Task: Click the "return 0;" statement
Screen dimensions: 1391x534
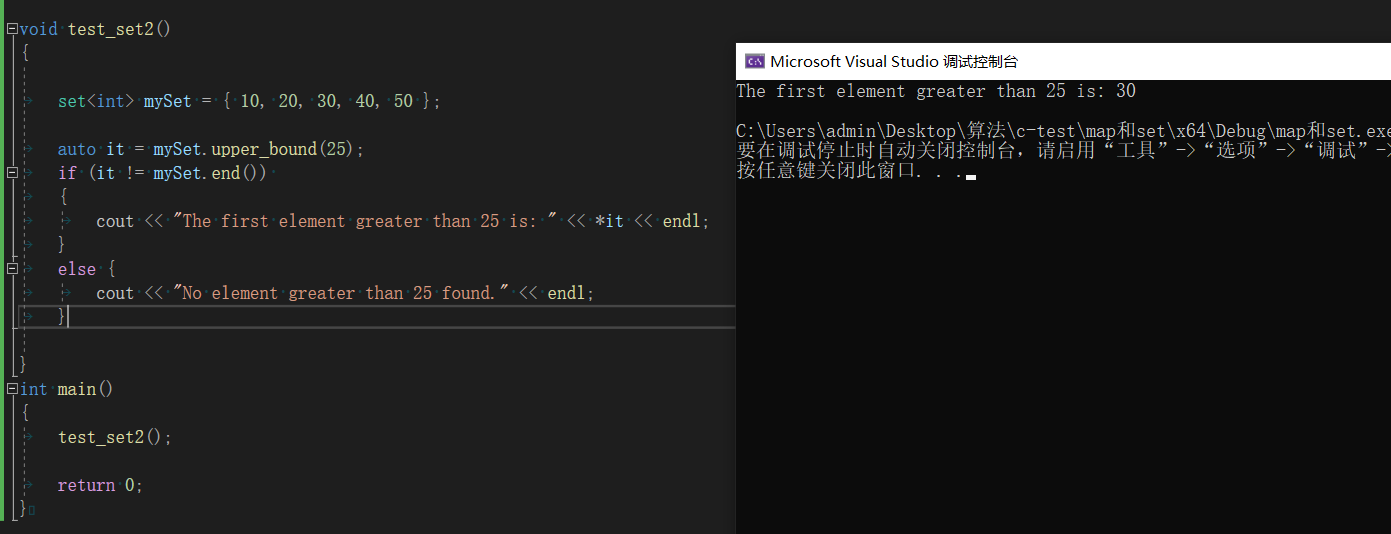Action: [100, 485]
